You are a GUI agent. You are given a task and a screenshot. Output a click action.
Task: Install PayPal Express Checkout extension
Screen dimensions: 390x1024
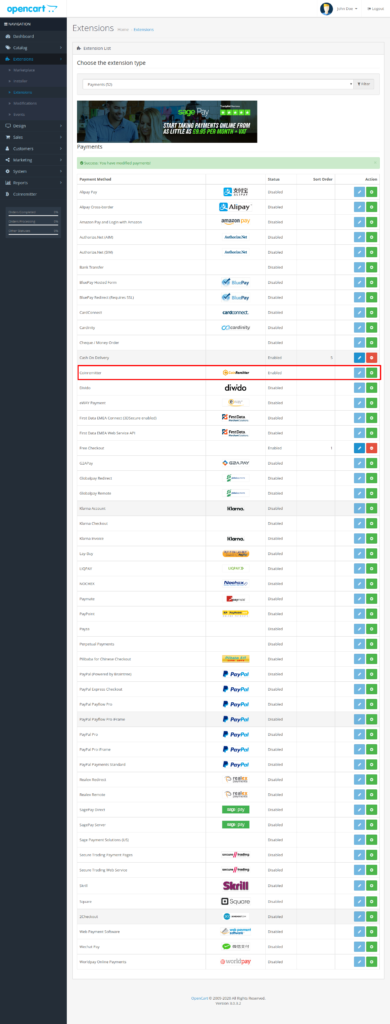pyautogui.click(x=372, y=689)
